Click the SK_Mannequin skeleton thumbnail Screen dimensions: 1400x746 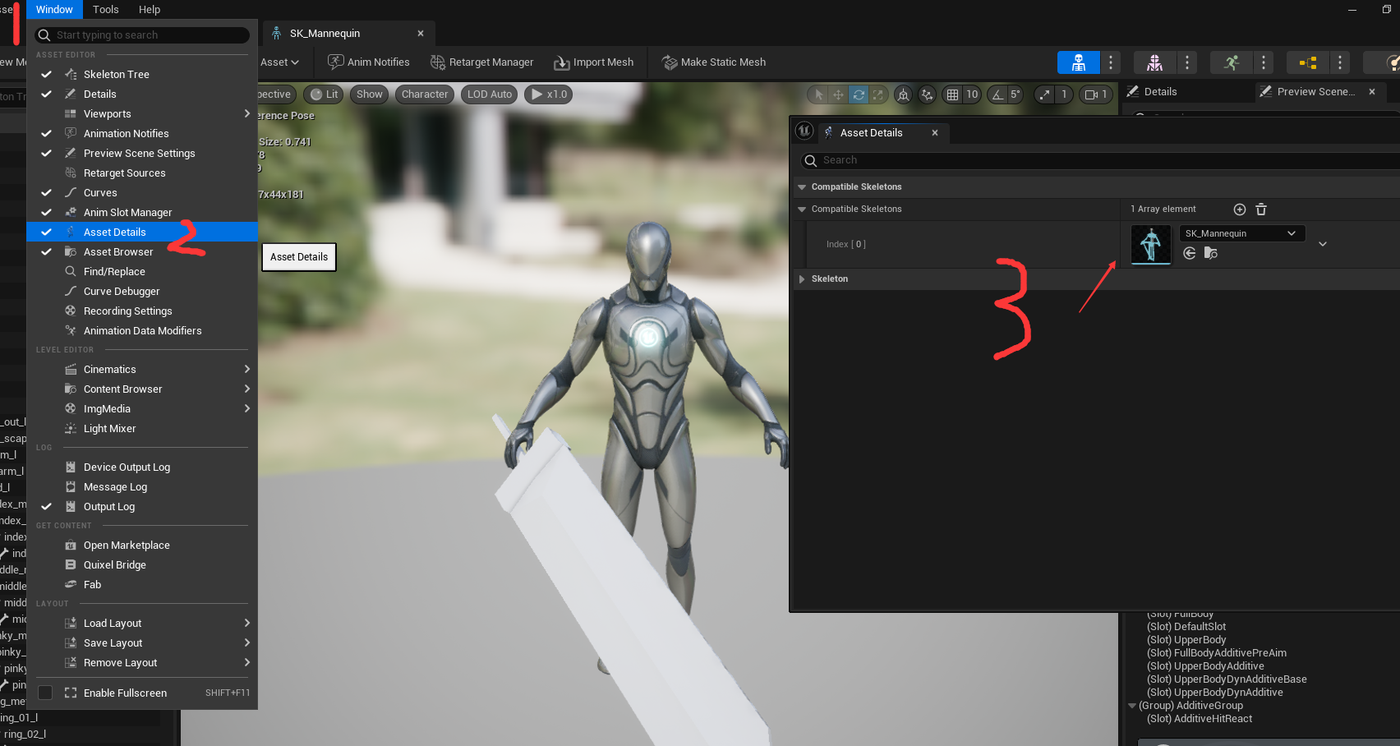(x=1151, y=244)
